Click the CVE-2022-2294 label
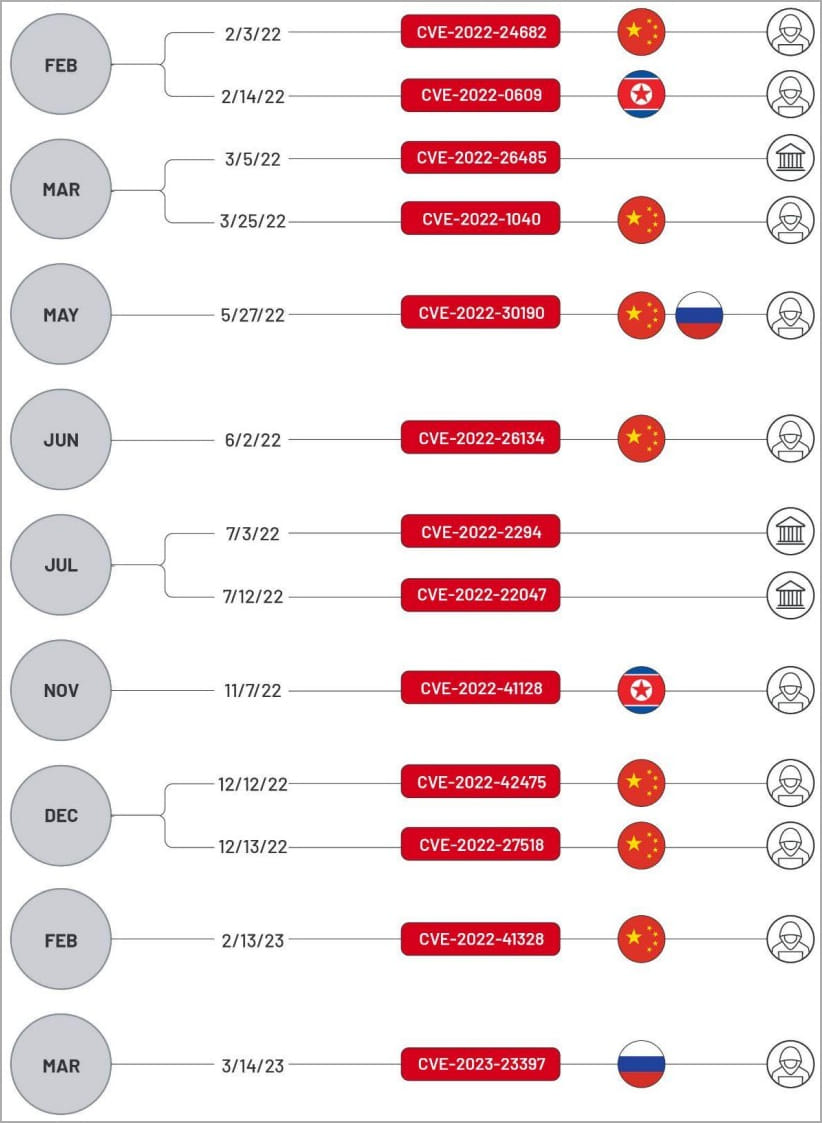Viewport: 822px width, 1123px height. tap(480, 531)
